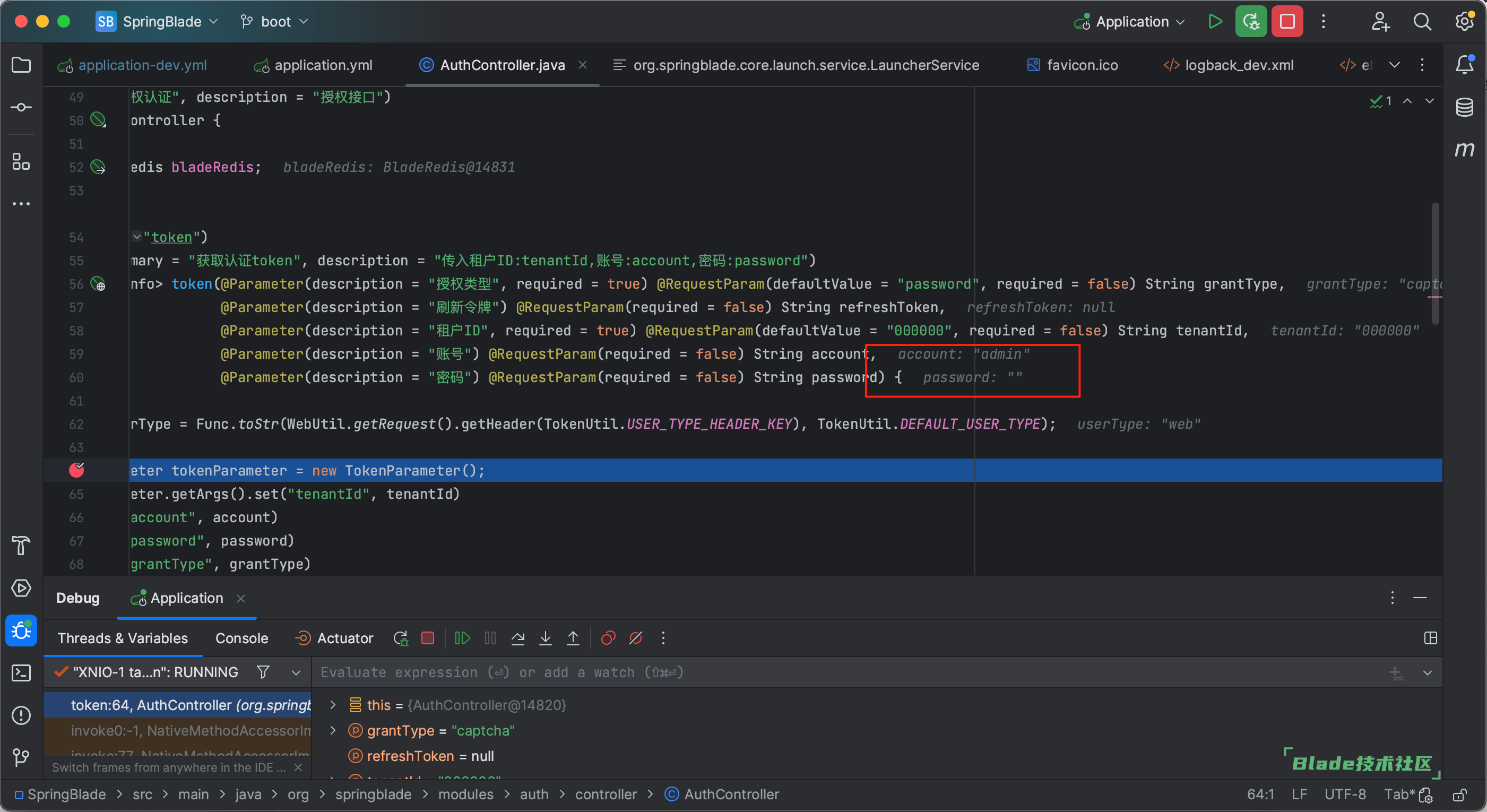
Task: Toggle Mute Breakpoints in debug toolbar
Action: point(636,638)
